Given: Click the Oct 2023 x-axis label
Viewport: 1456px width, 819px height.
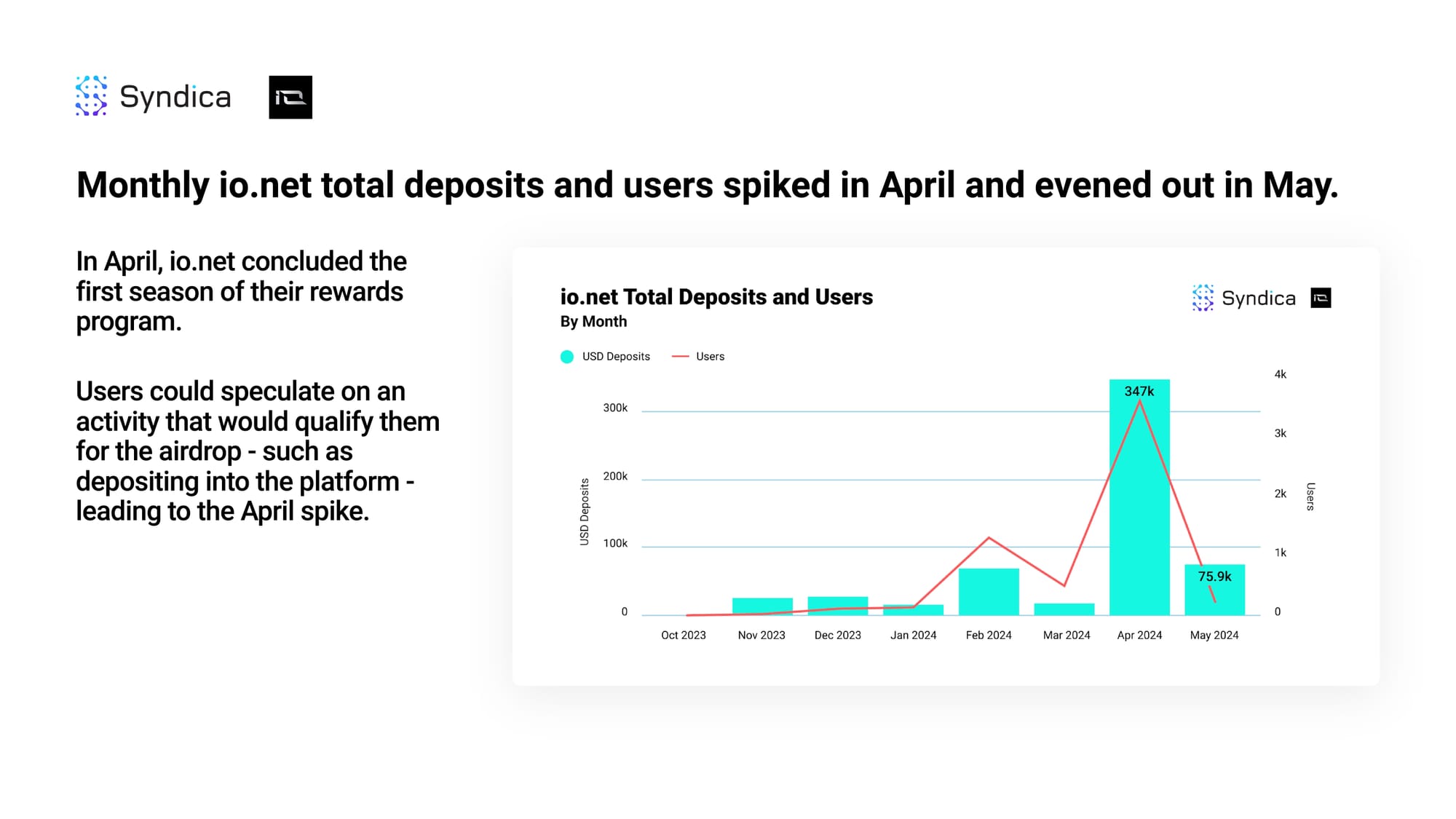Looking at the screenshot, I should point(683,636).
